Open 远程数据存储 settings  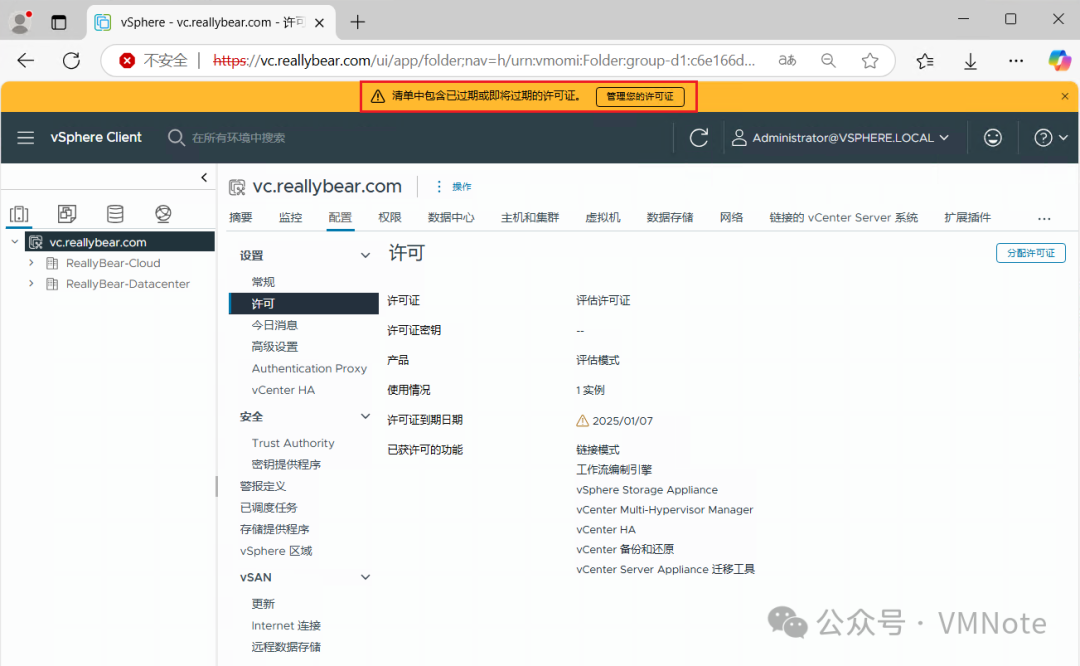click(286, 647)
